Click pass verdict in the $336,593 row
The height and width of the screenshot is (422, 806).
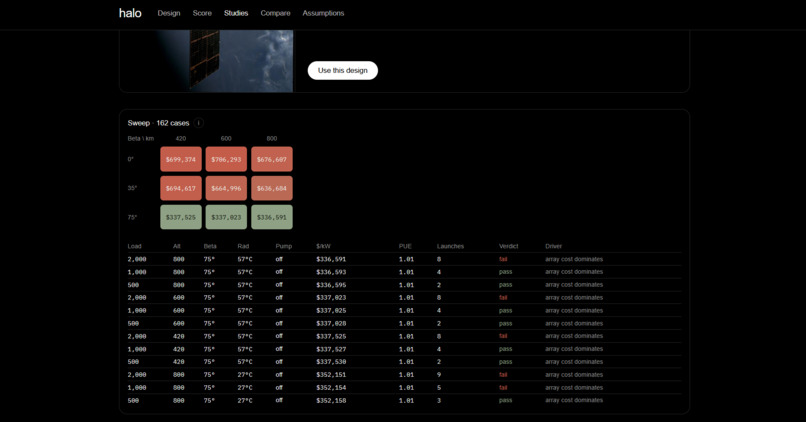pyautogui.click(x=505, y=272)
